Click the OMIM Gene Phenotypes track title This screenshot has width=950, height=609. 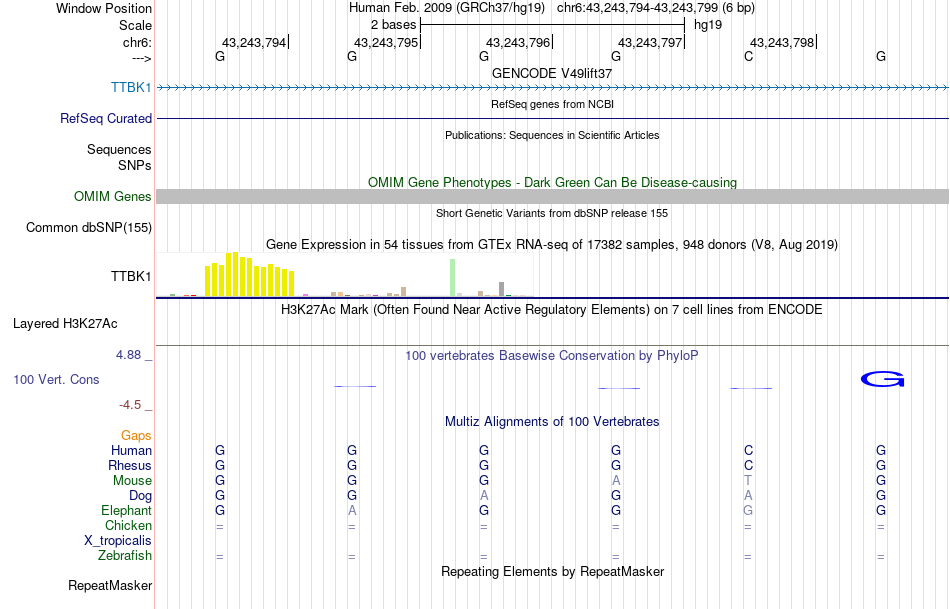(x=552, y=182)
